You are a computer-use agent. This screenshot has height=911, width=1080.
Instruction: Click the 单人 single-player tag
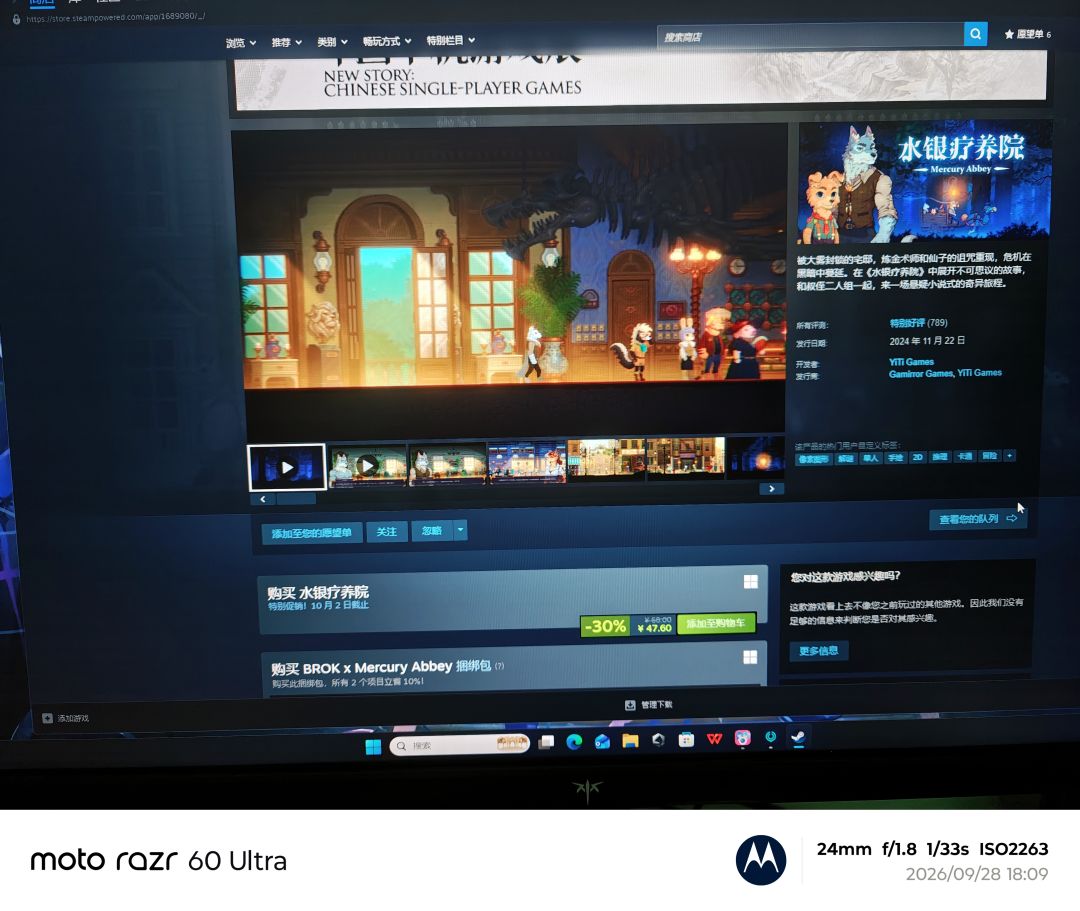pyautogui.click(x=871, y=458)
